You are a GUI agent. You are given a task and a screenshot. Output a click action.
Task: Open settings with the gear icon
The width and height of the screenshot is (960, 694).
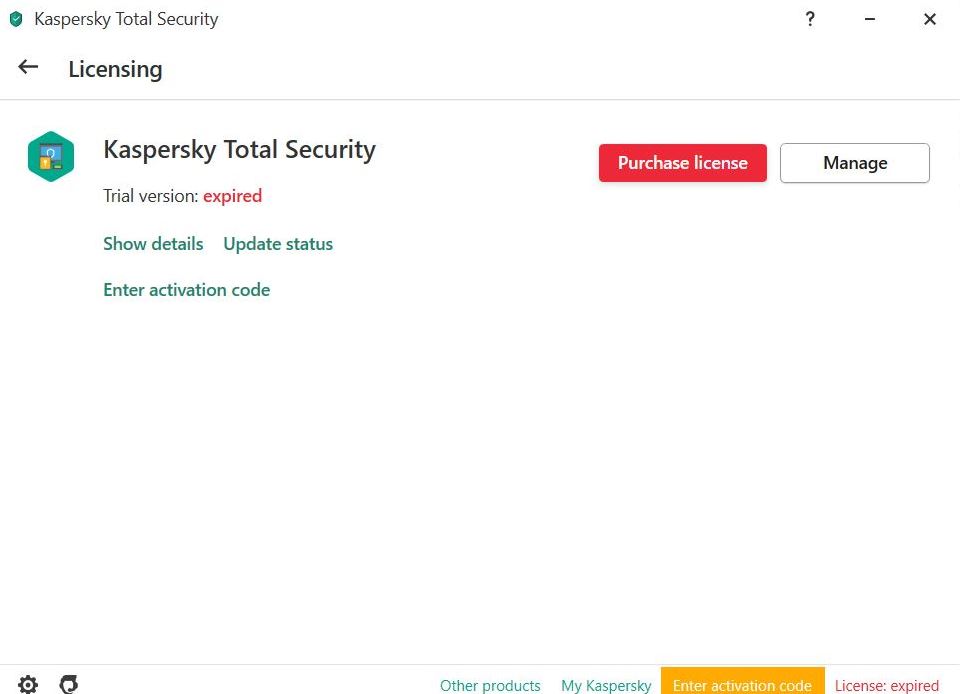[x=28, y=684]
